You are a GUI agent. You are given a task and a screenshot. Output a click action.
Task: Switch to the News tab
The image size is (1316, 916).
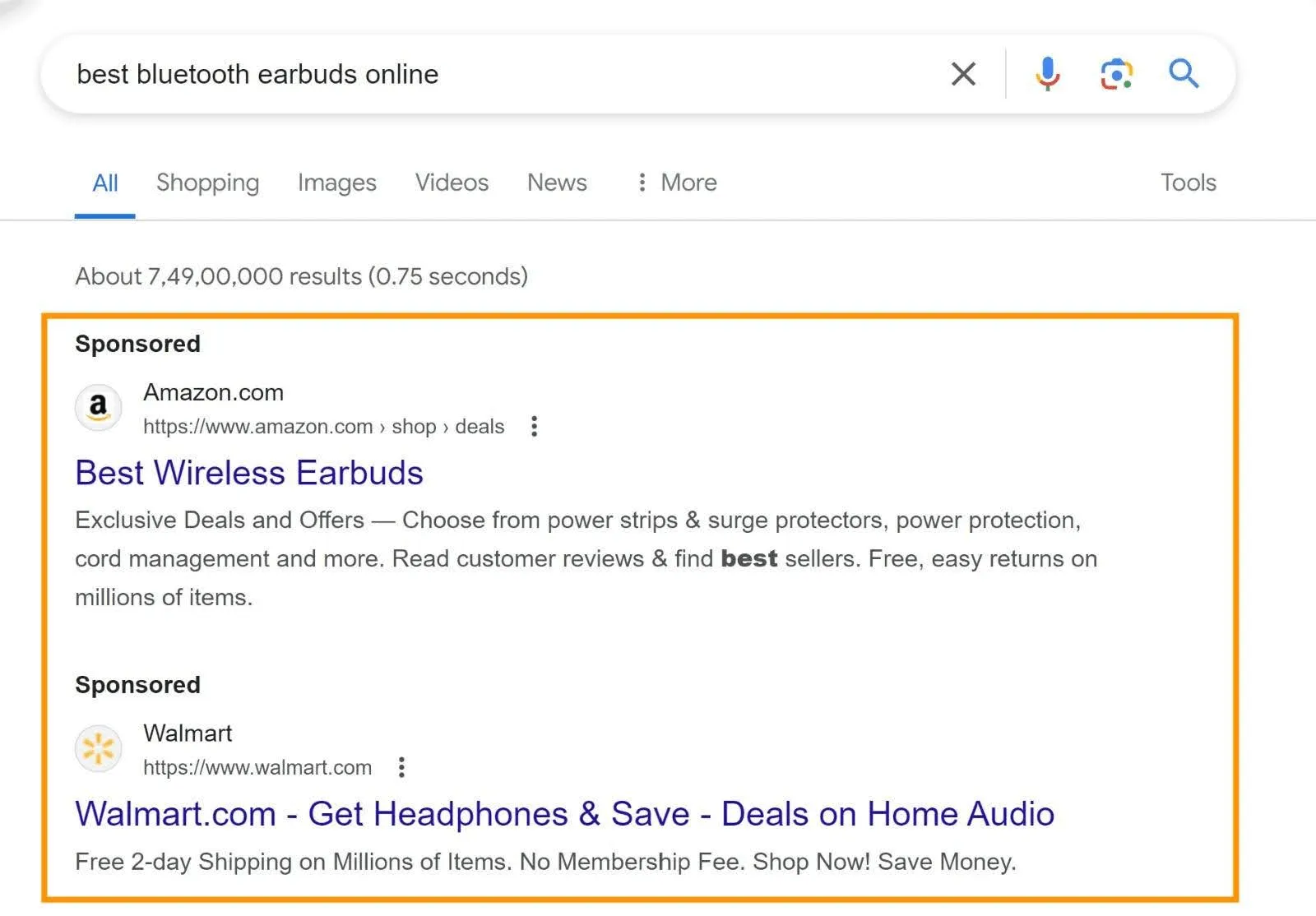click(557, 183)
